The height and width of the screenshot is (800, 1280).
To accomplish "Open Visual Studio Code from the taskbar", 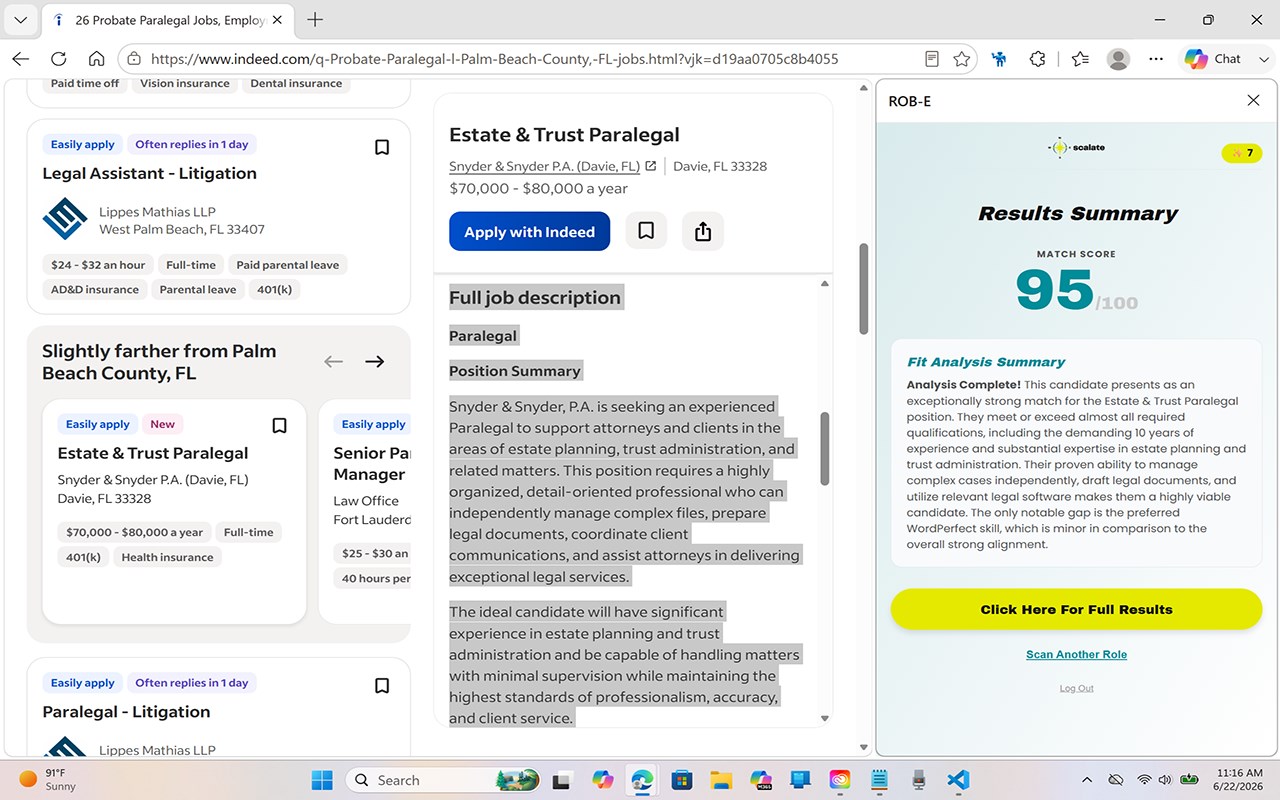I will (x=958, y=780).
